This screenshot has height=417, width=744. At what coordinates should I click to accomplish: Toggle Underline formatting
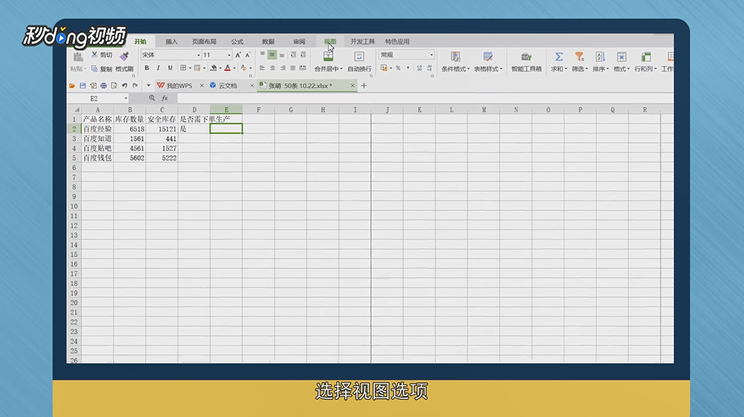coord(170,68)
